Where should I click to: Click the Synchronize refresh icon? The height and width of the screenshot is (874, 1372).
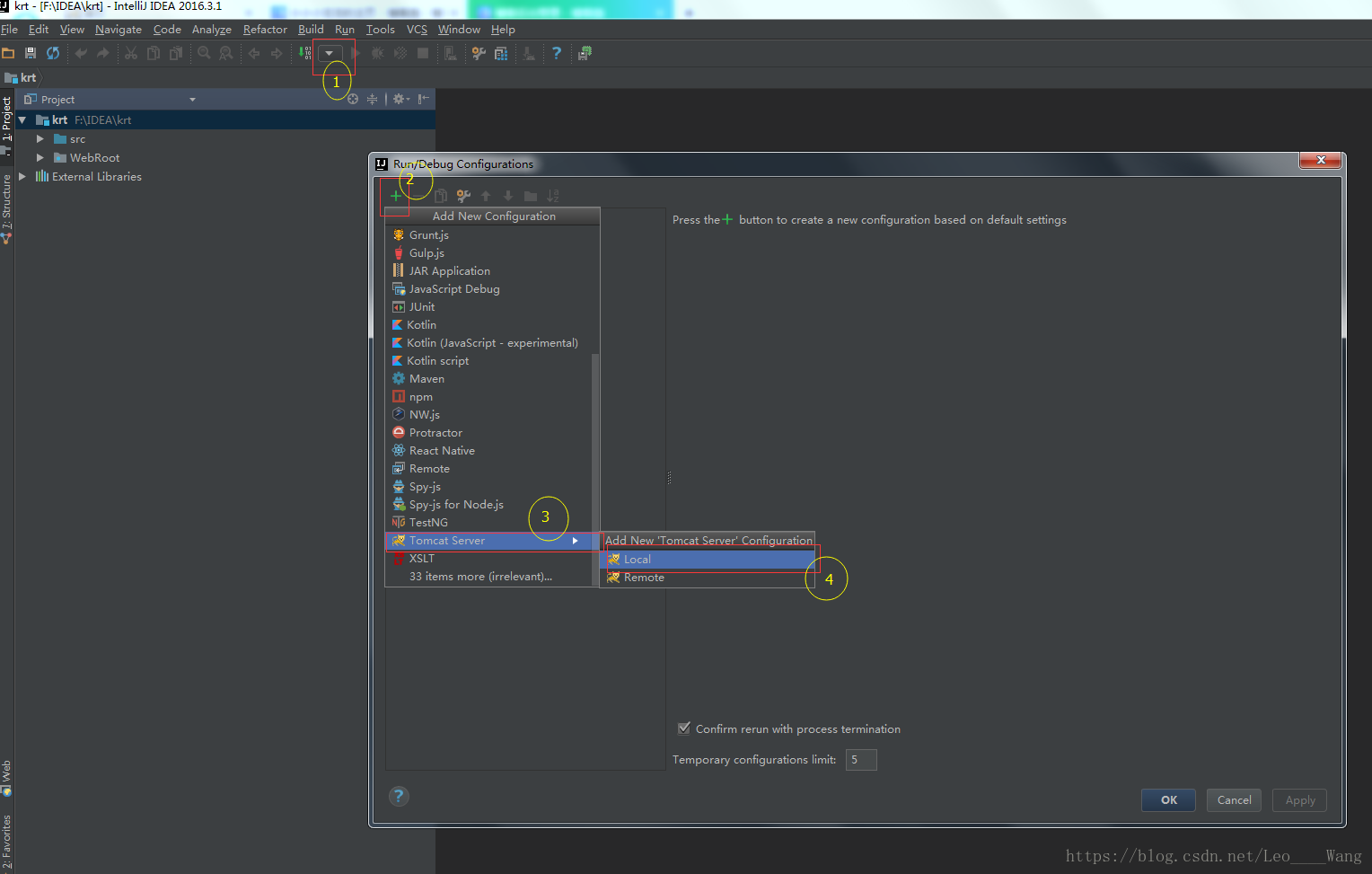[x=53, y=53]
